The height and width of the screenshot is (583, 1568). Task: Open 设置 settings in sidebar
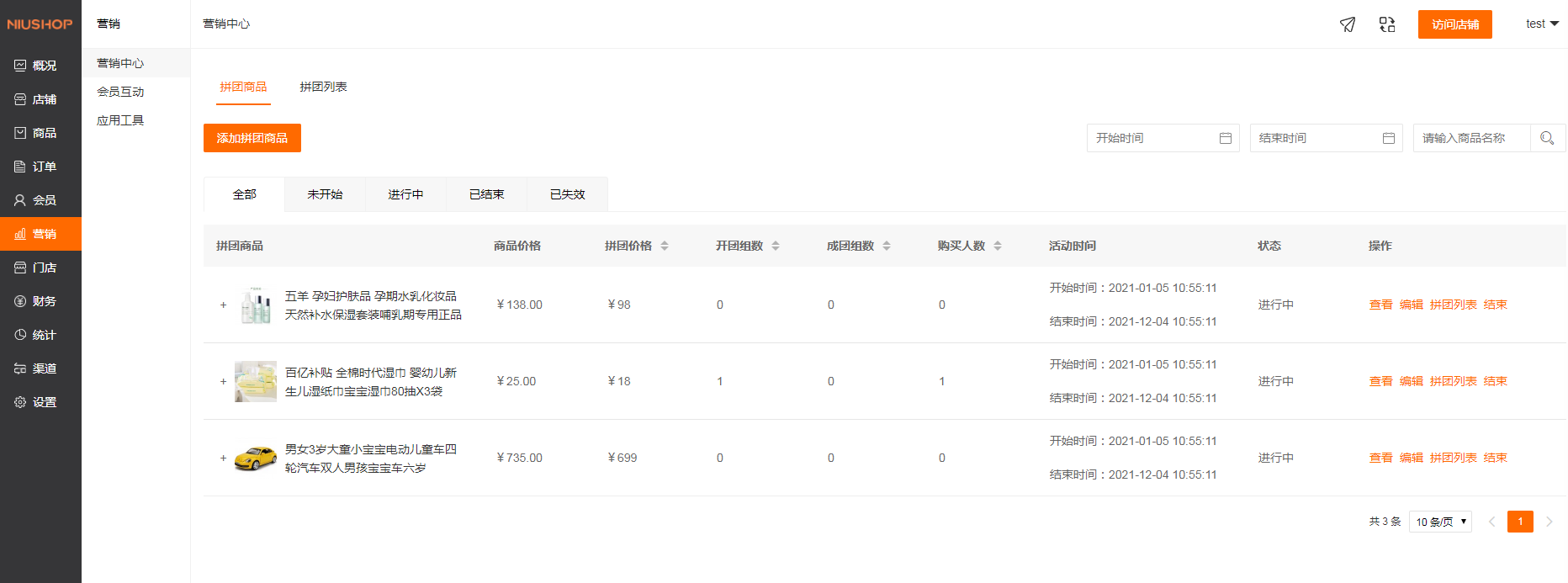40,402
